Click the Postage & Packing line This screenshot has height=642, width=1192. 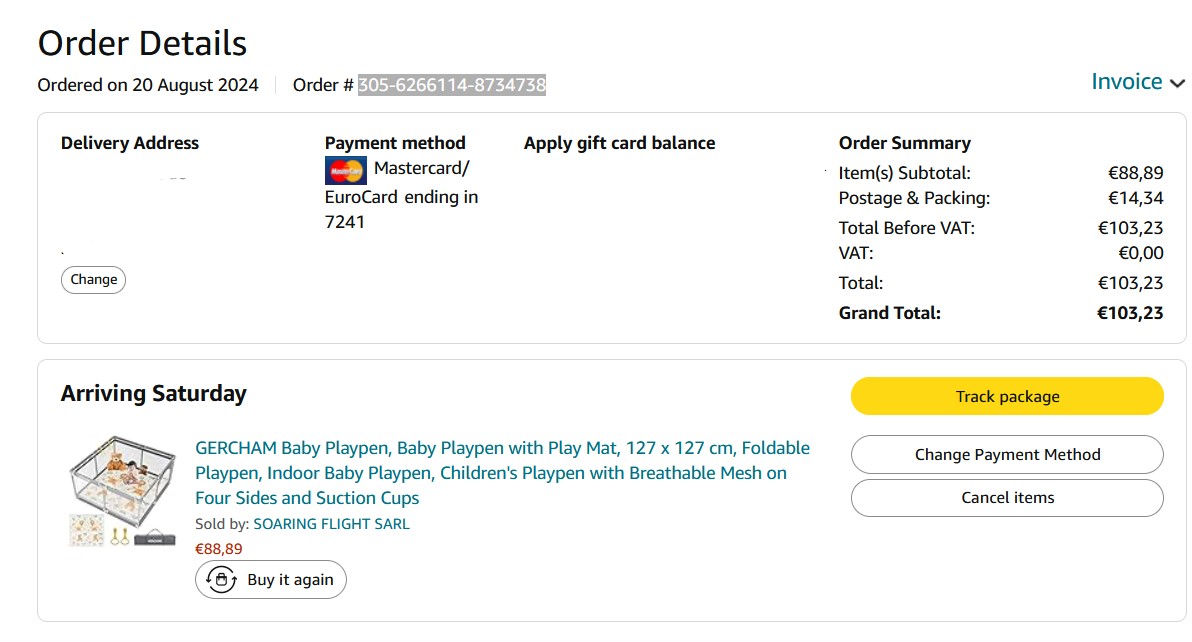[914, 198]
